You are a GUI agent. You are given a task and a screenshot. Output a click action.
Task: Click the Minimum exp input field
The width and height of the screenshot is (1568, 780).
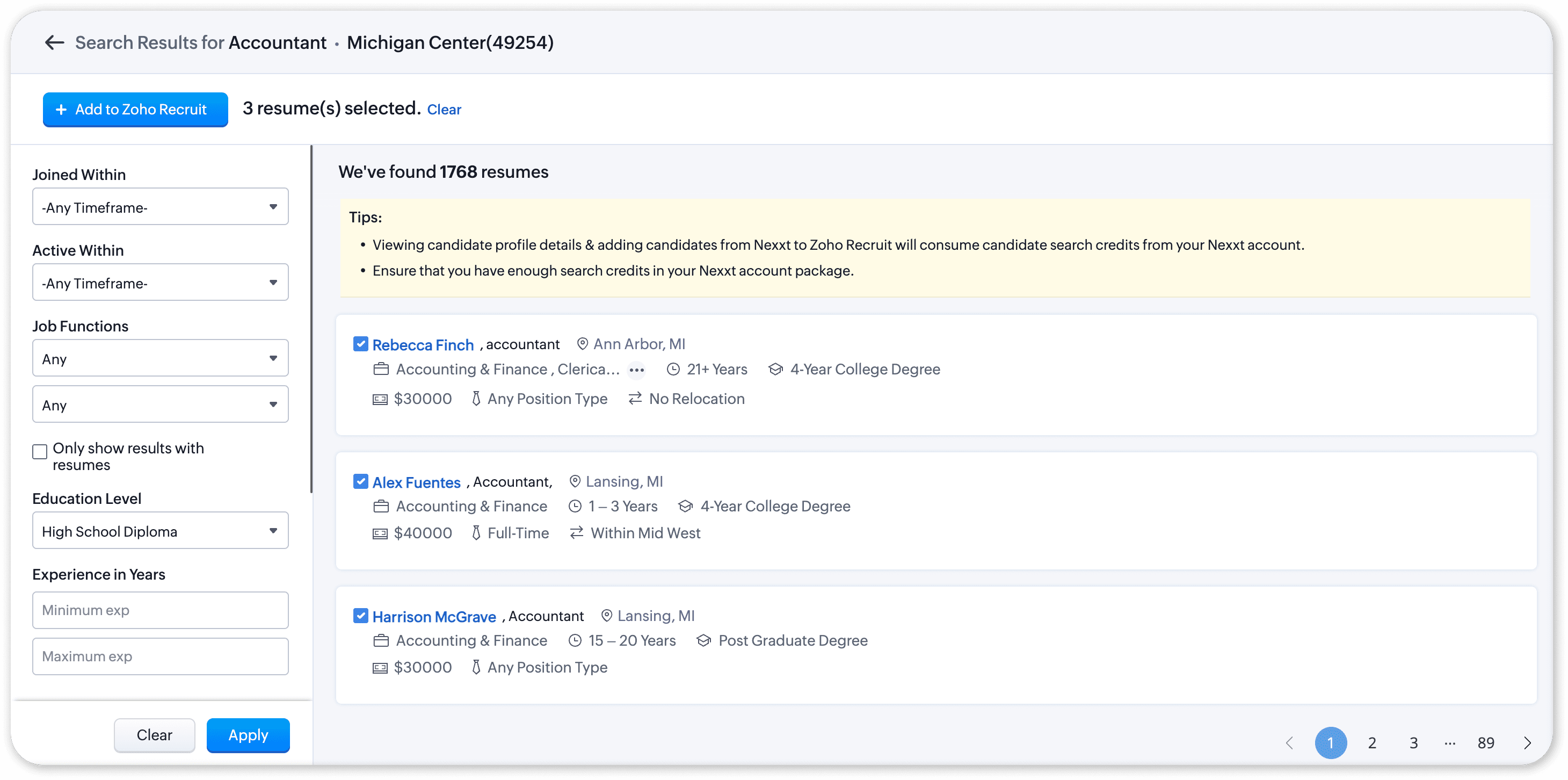click(x=160, y=610)
